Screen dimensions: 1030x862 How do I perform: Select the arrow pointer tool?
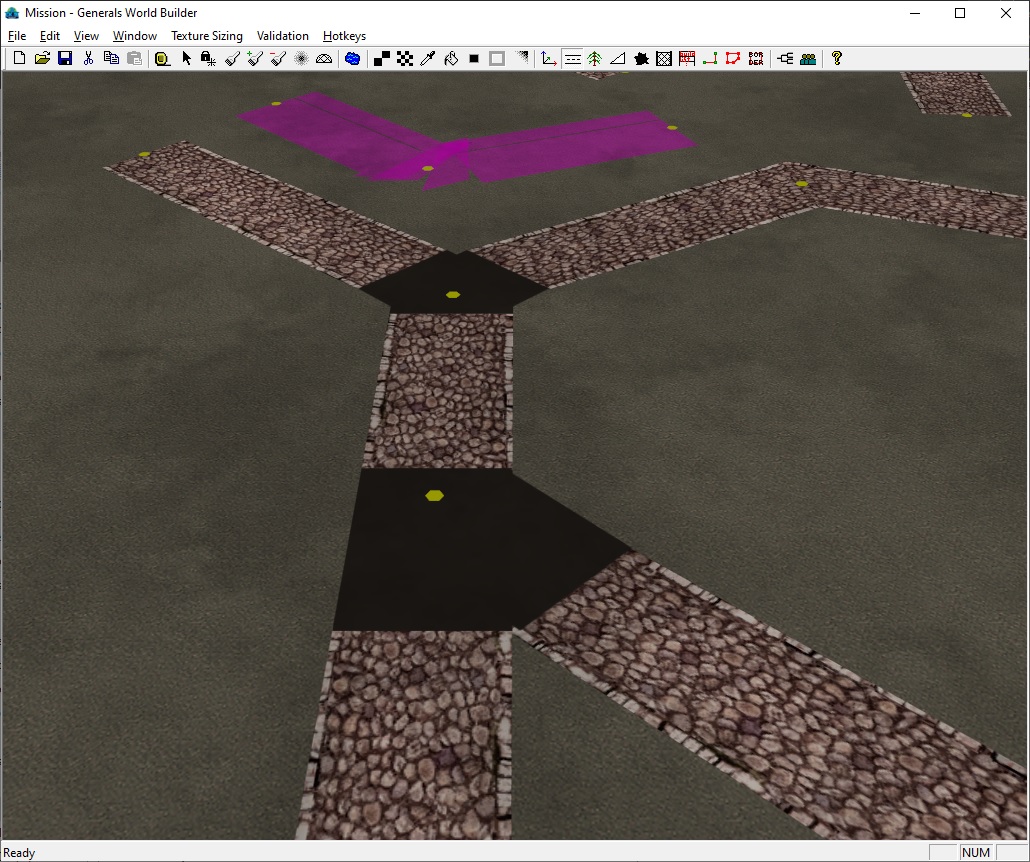point(186,58)
